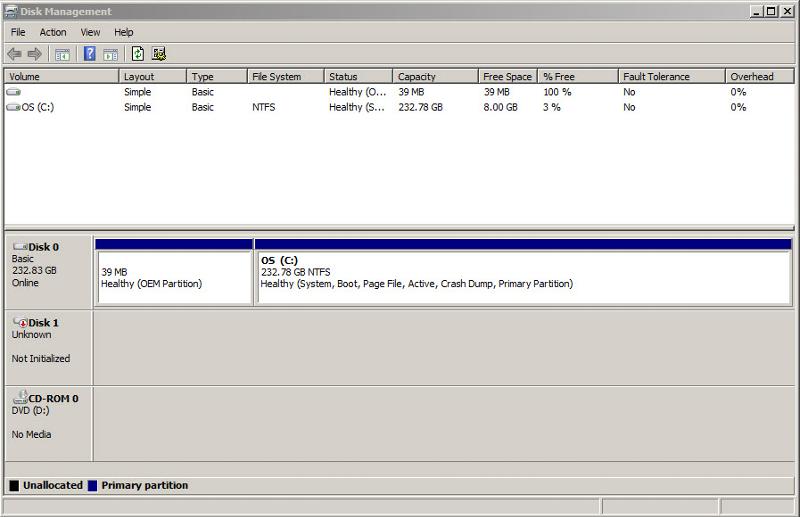Sort by the % Free column header

point(578,77)
